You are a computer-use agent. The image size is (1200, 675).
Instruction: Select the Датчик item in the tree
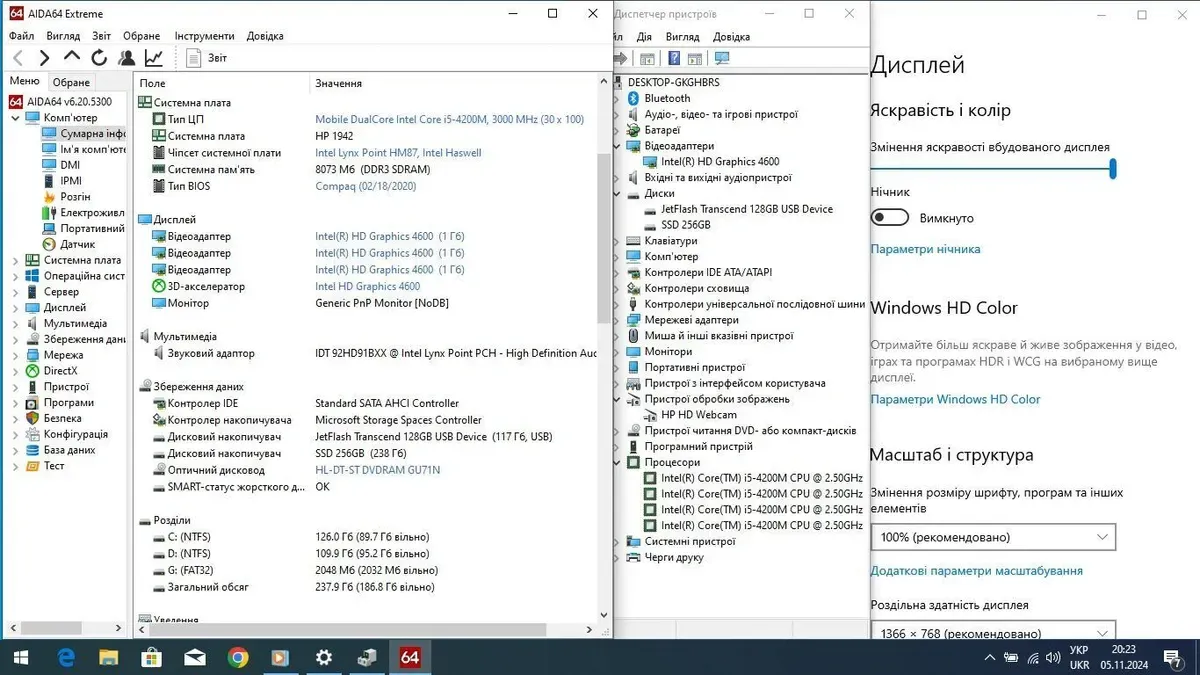pyautogui.click(x=77, y=244)
